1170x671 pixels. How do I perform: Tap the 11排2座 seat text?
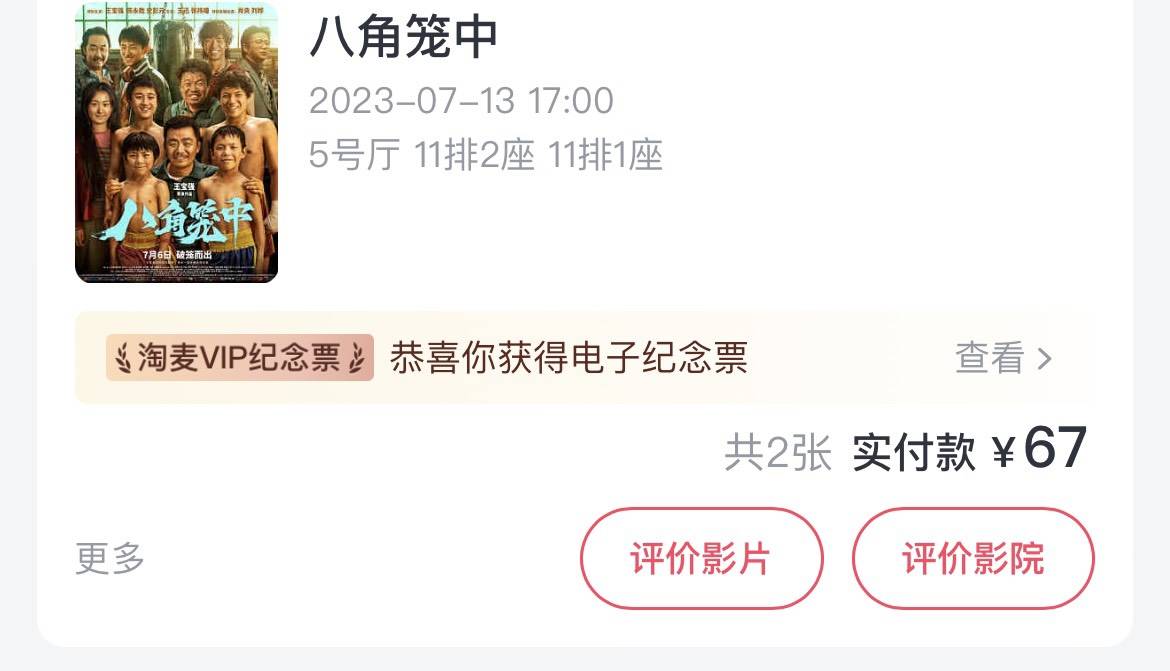coord(474,155)
